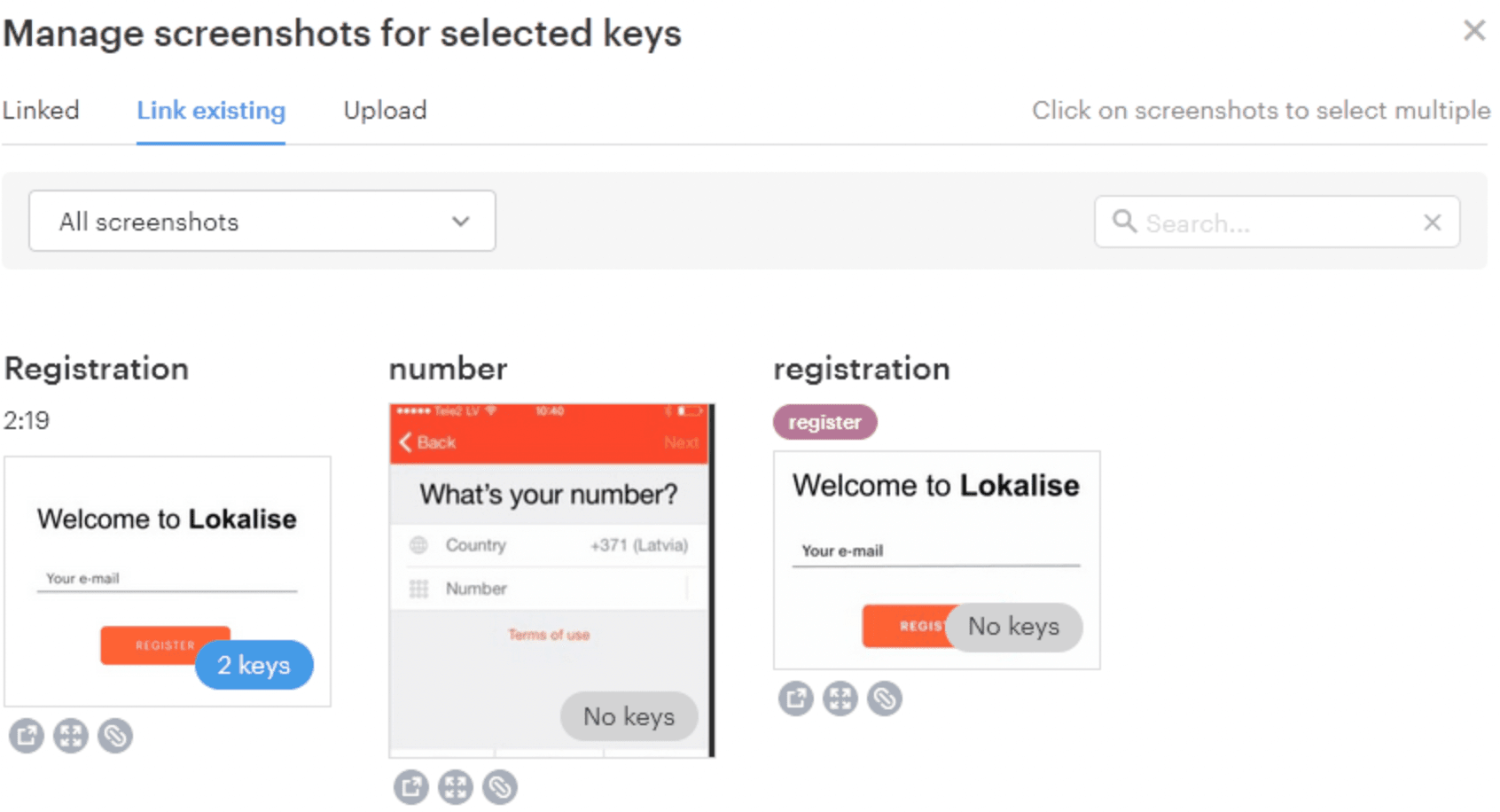Open lowercase registration screenshot external icon

tap(796, 699)
